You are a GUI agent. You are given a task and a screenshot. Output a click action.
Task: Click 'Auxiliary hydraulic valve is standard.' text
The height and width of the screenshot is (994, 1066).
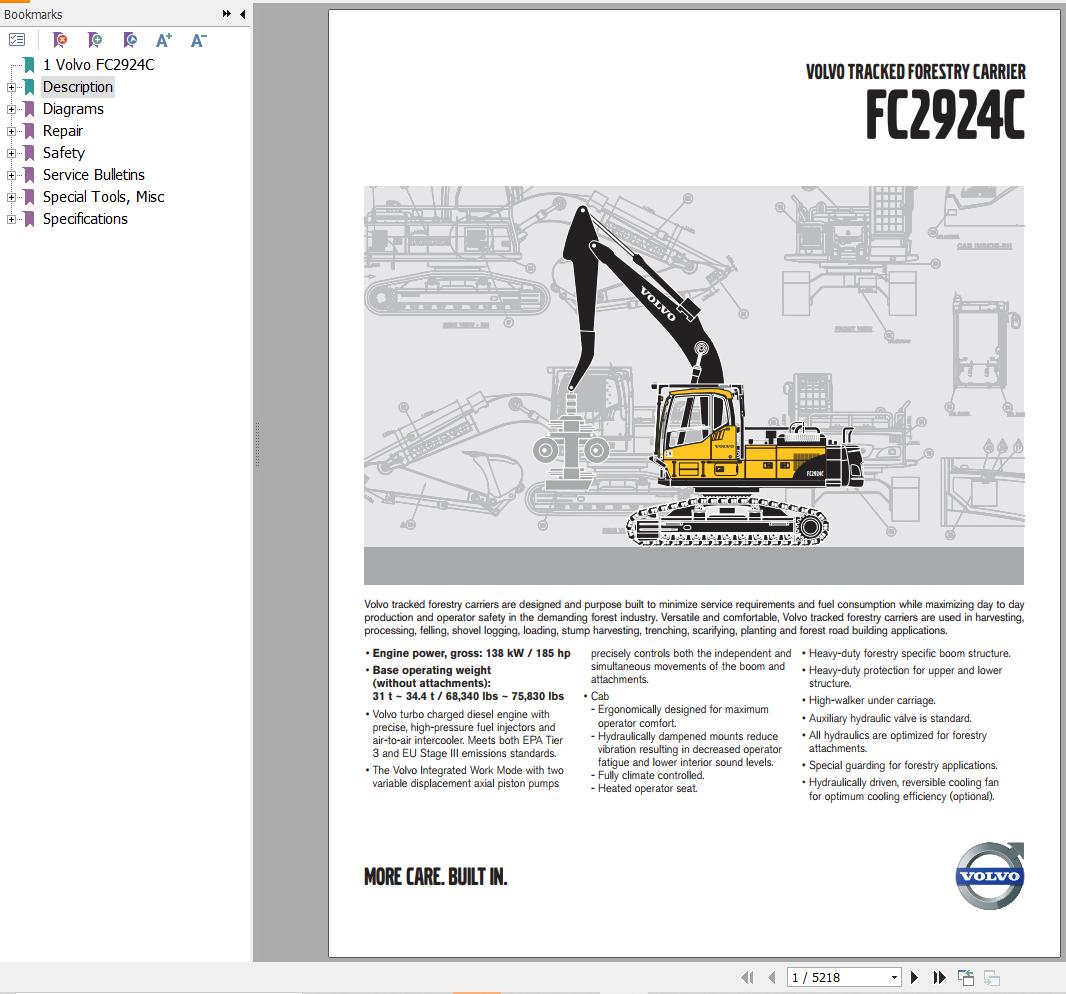(890, 718)
